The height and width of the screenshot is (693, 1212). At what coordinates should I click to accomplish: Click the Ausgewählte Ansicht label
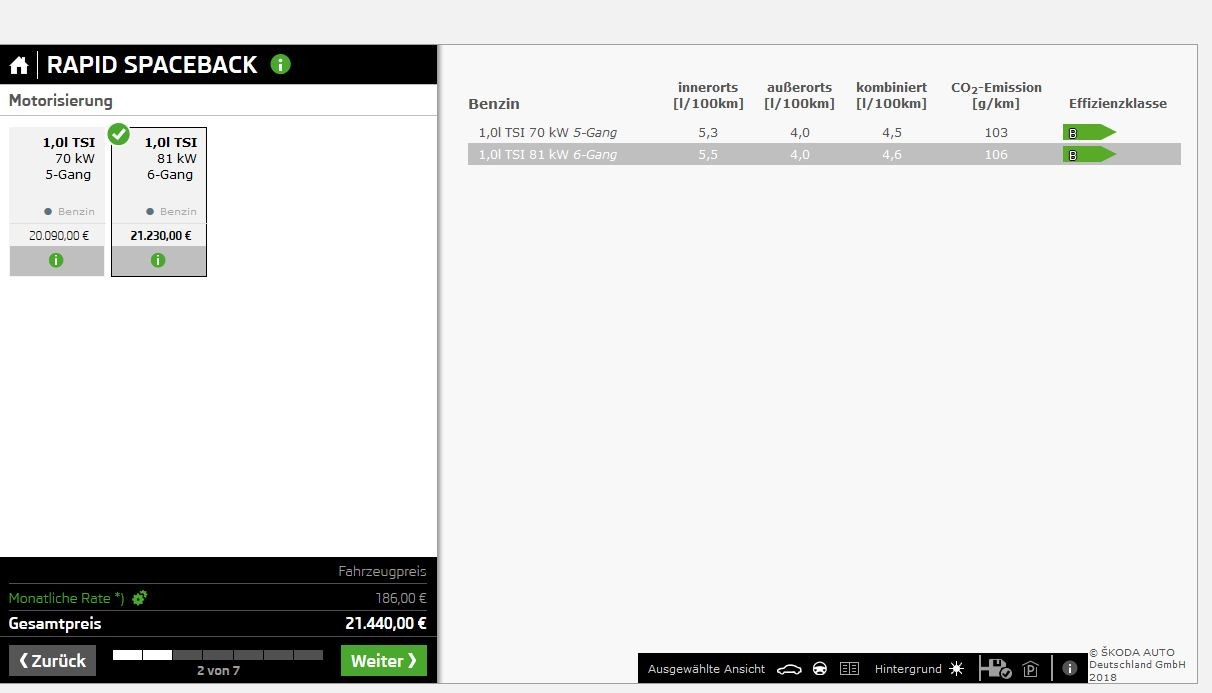[706, 669]
